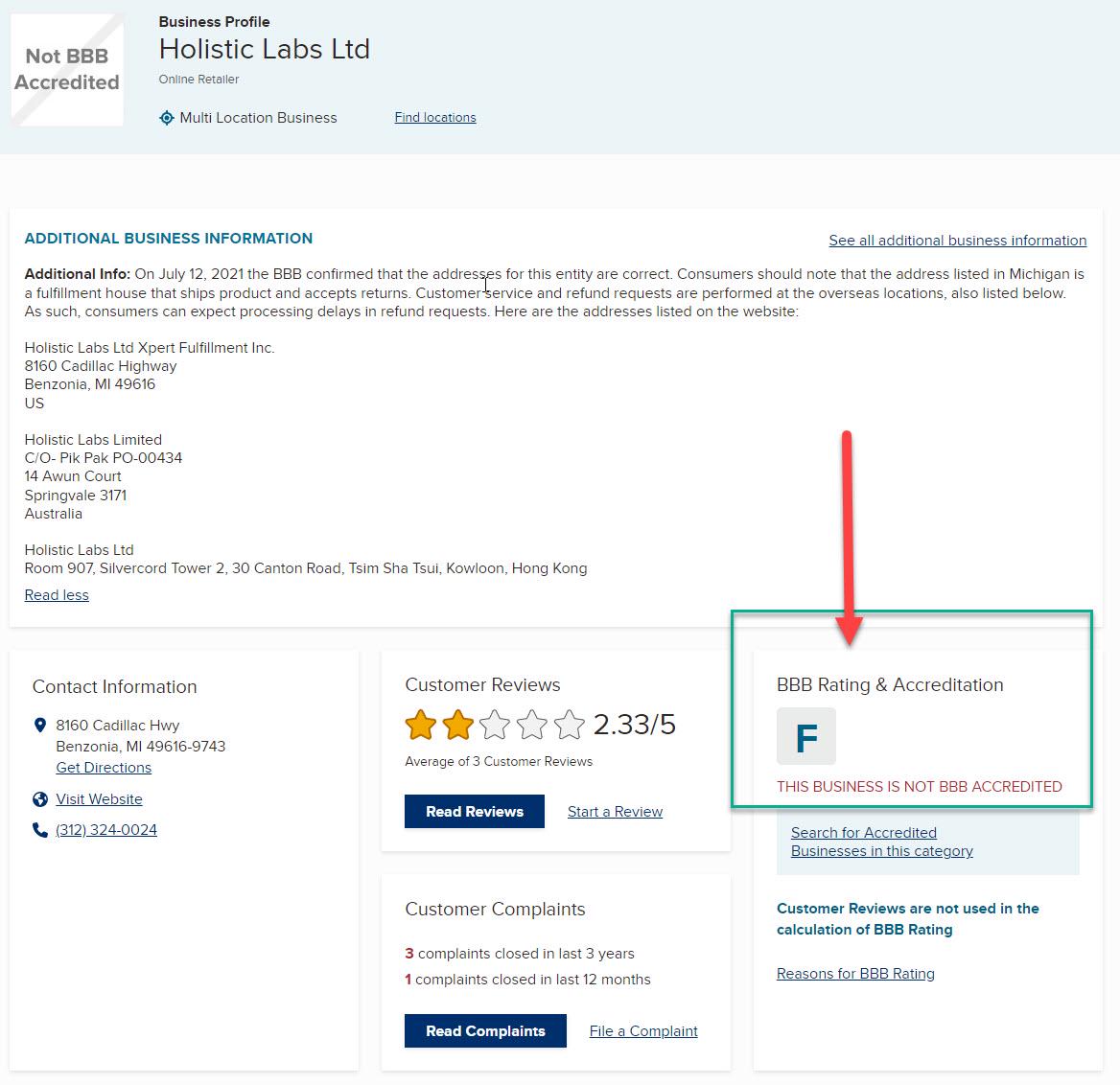Click the F rating badge

(x=806, y=737)
